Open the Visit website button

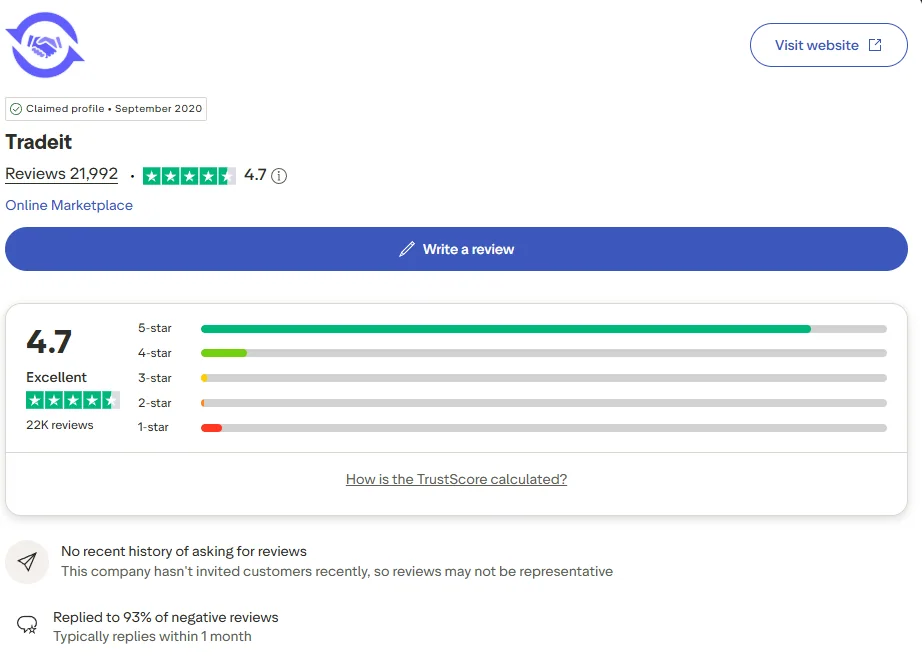point(829,45)
